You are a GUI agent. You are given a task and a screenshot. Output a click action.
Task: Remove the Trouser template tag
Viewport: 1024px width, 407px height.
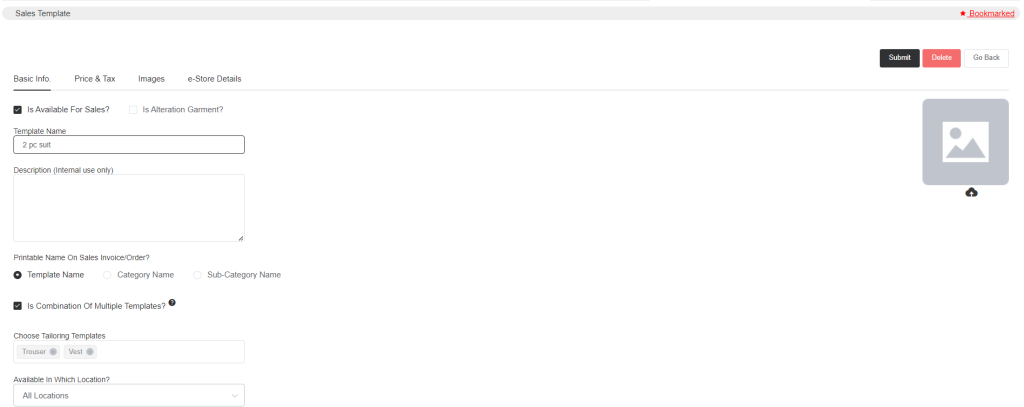53,352
